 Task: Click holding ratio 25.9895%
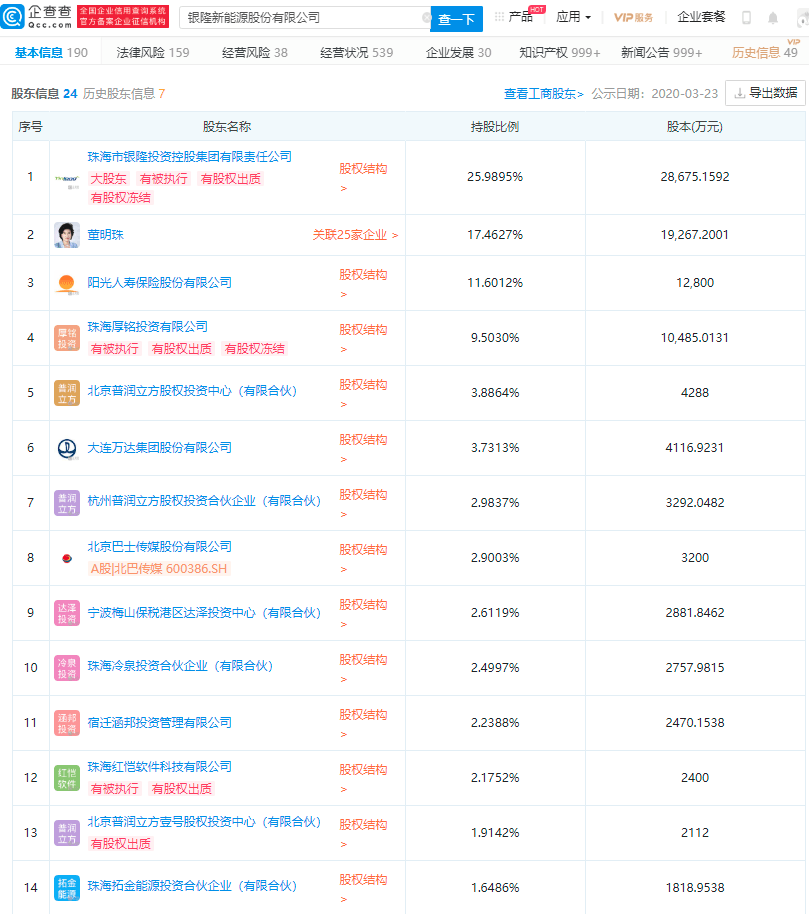(x=495, y=177)
